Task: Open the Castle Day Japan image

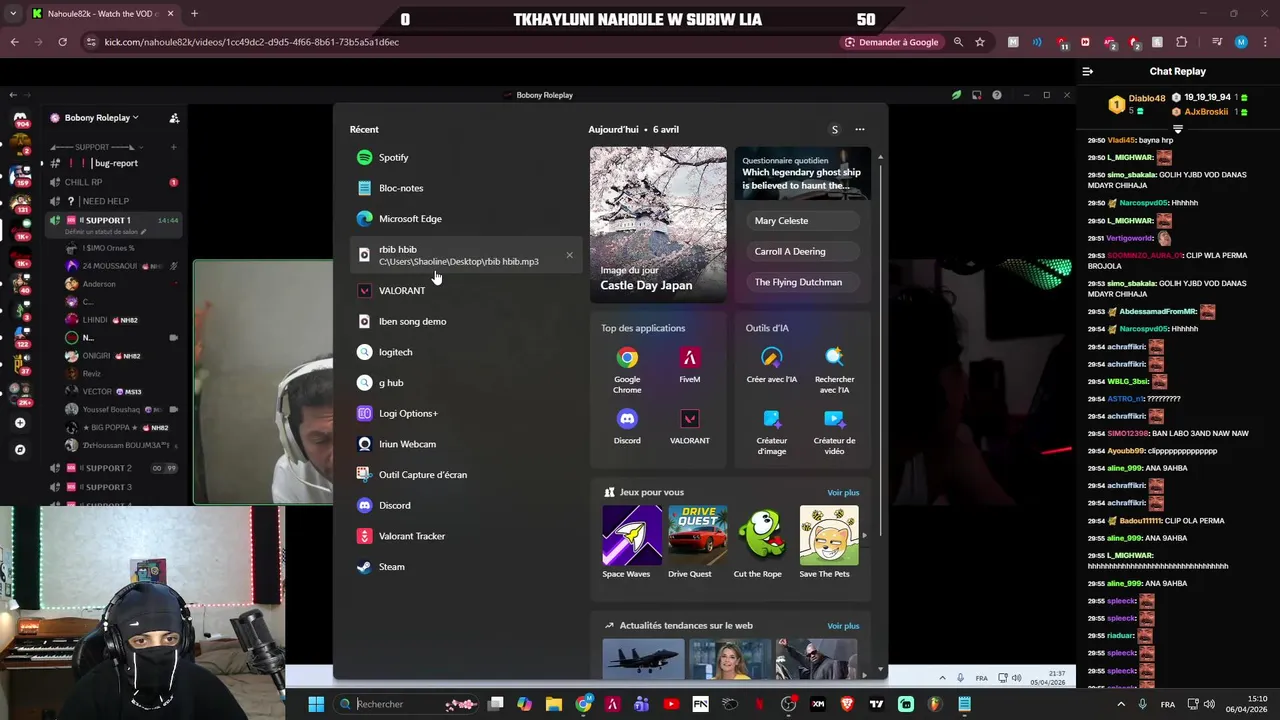Action: coord(658,224)
